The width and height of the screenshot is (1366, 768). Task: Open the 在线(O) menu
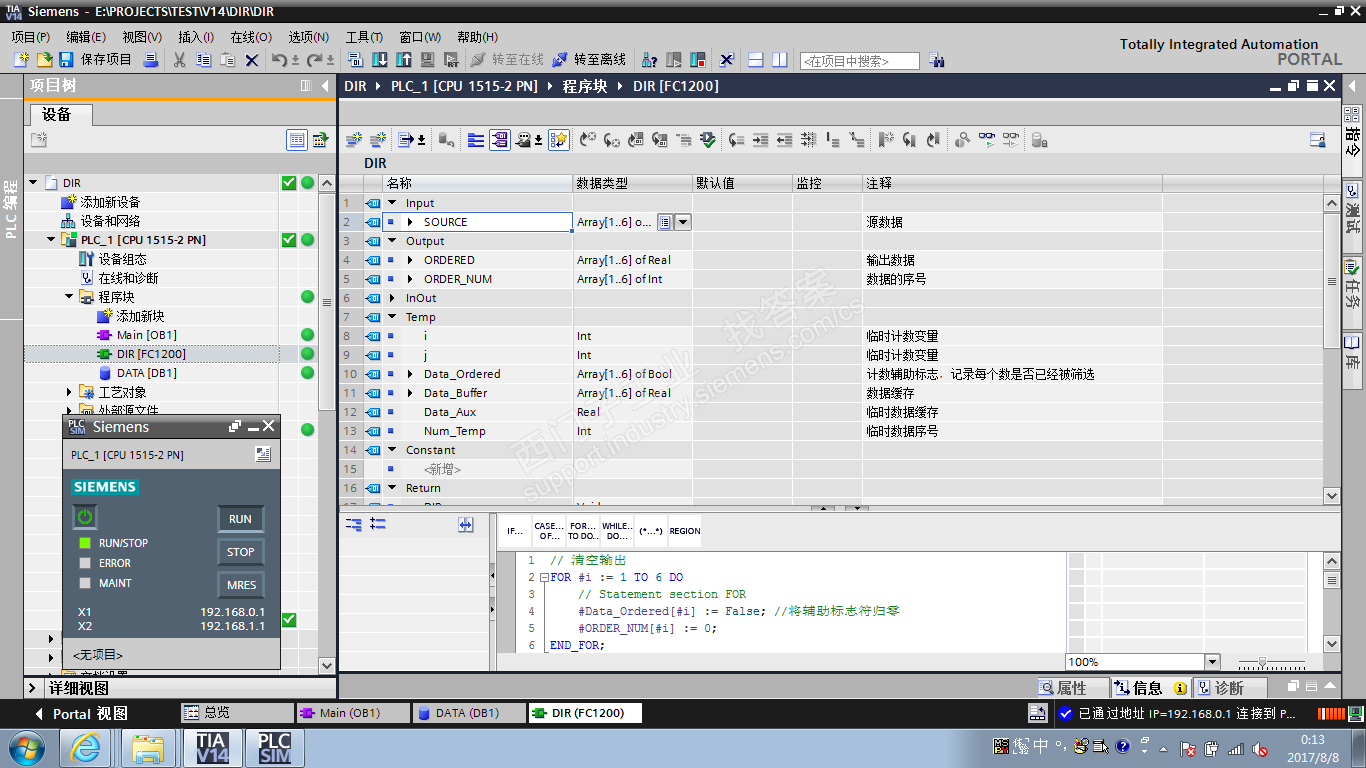pyautogui.click(x=250, y=37)
